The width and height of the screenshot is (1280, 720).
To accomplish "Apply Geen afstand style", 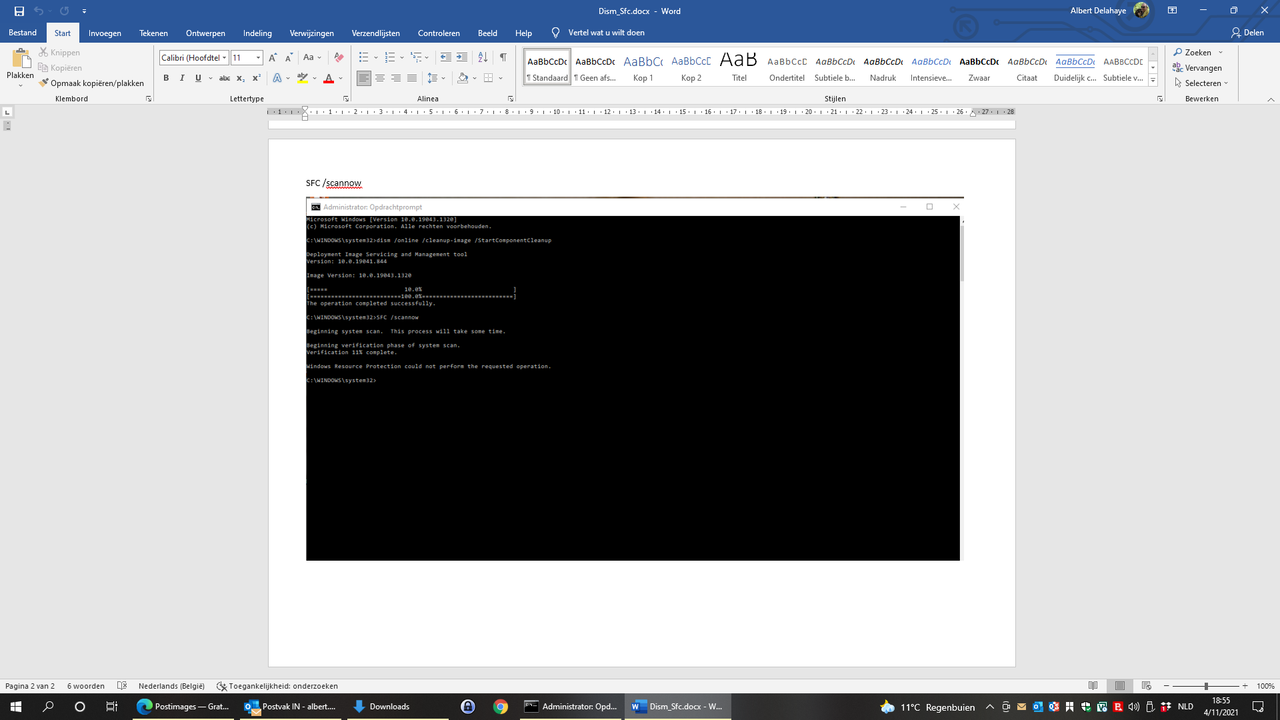I will (x=595, y=67).
